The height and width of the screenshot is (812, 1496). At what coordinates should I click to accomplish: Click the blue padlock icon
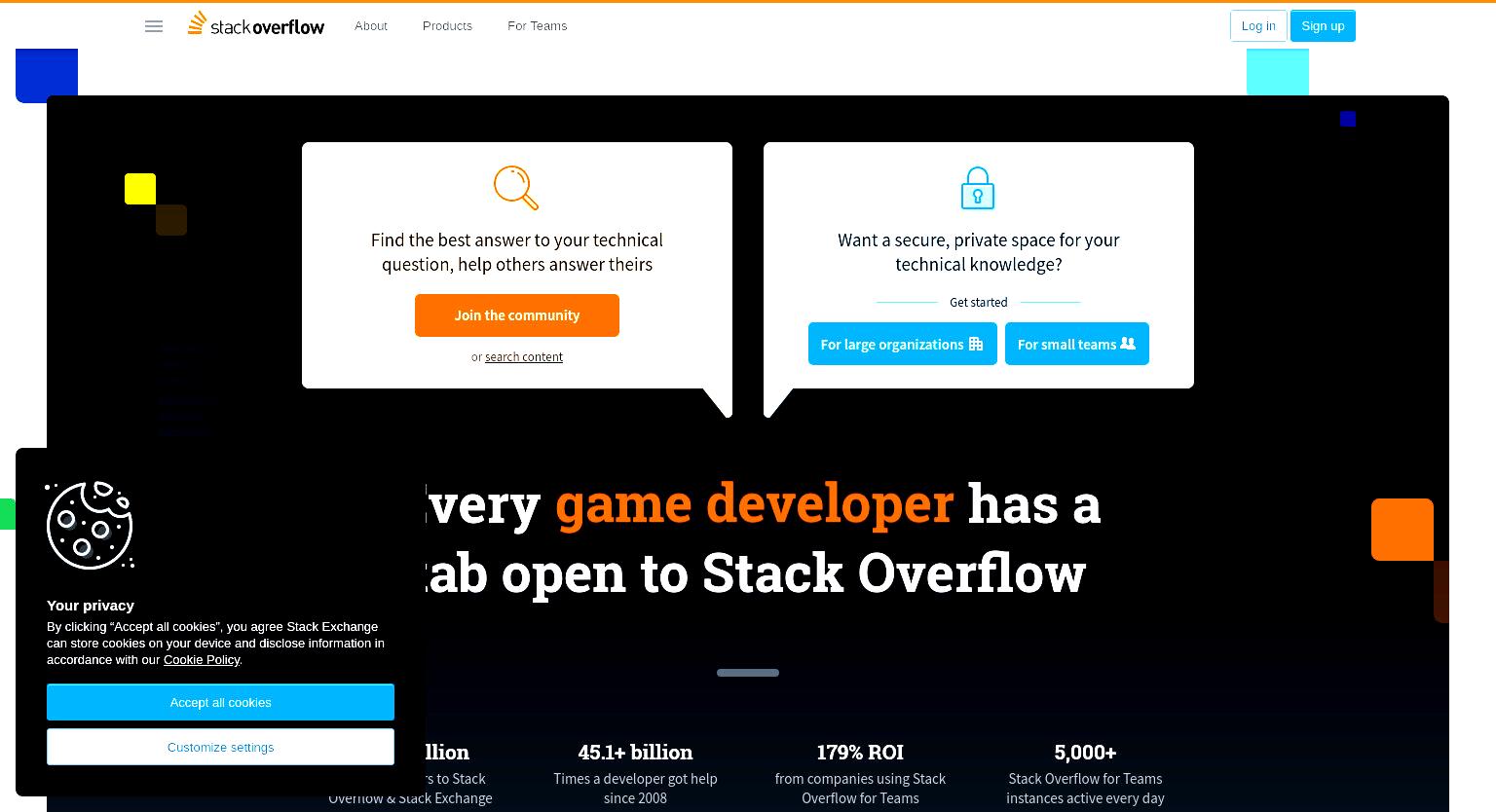point(978,188)
